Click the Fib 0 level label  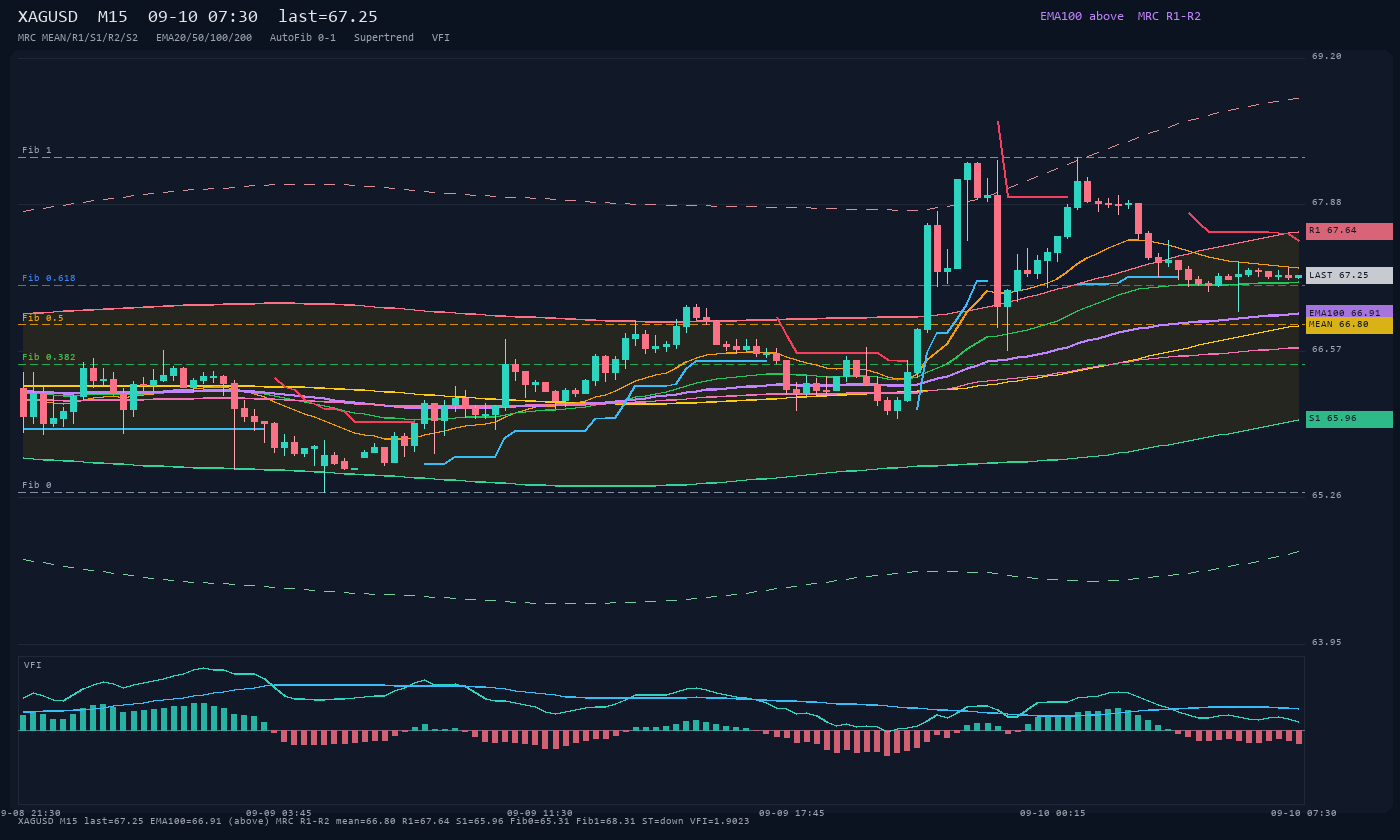[x=37, y=485]
